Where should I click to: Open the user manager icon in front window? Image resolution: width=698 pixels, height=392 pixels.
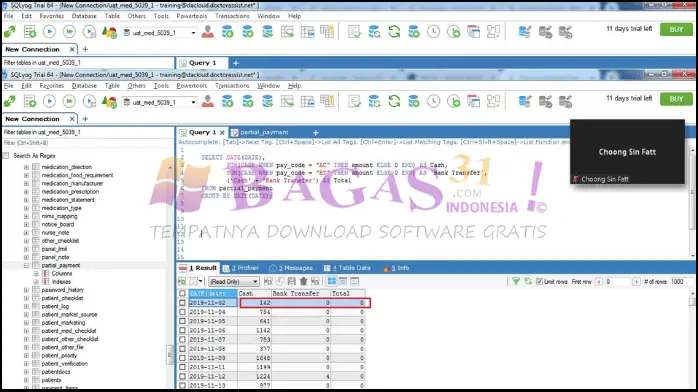click(207, 102)
